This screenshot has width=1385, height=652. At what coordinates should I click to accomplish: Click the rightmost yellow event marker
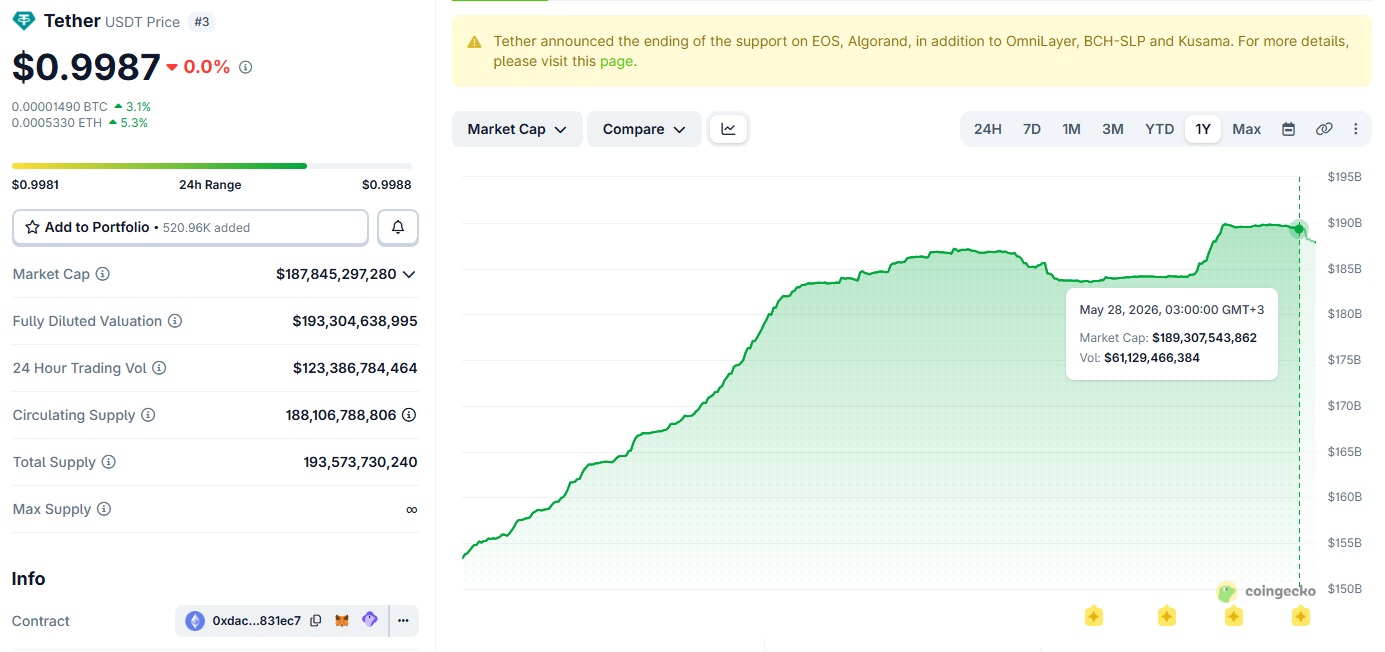pos(1300,616)
